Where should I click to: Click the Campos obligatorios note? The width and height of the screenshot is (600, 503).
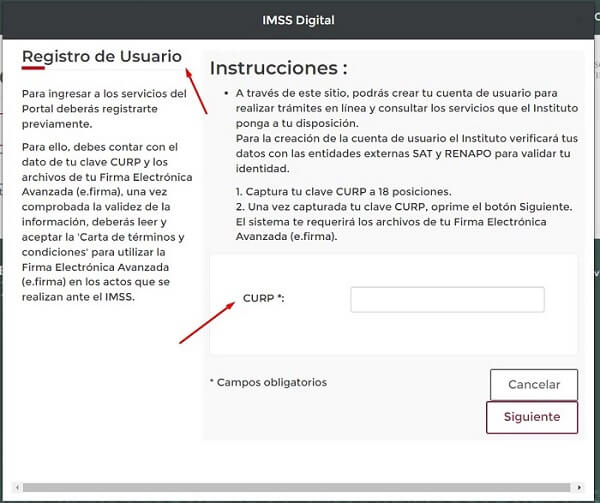[268, 382]
